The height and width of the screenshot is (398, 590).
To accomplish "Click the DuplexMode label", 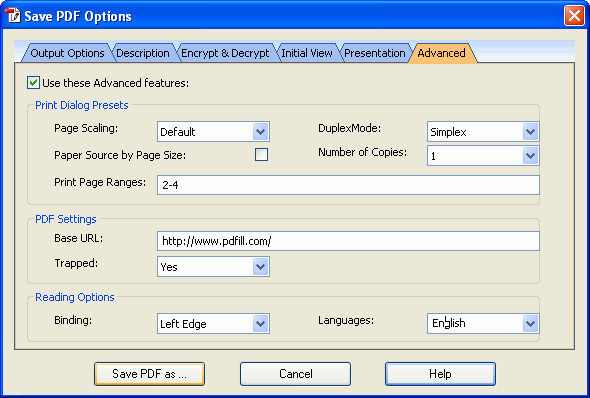I will point(350,128).
